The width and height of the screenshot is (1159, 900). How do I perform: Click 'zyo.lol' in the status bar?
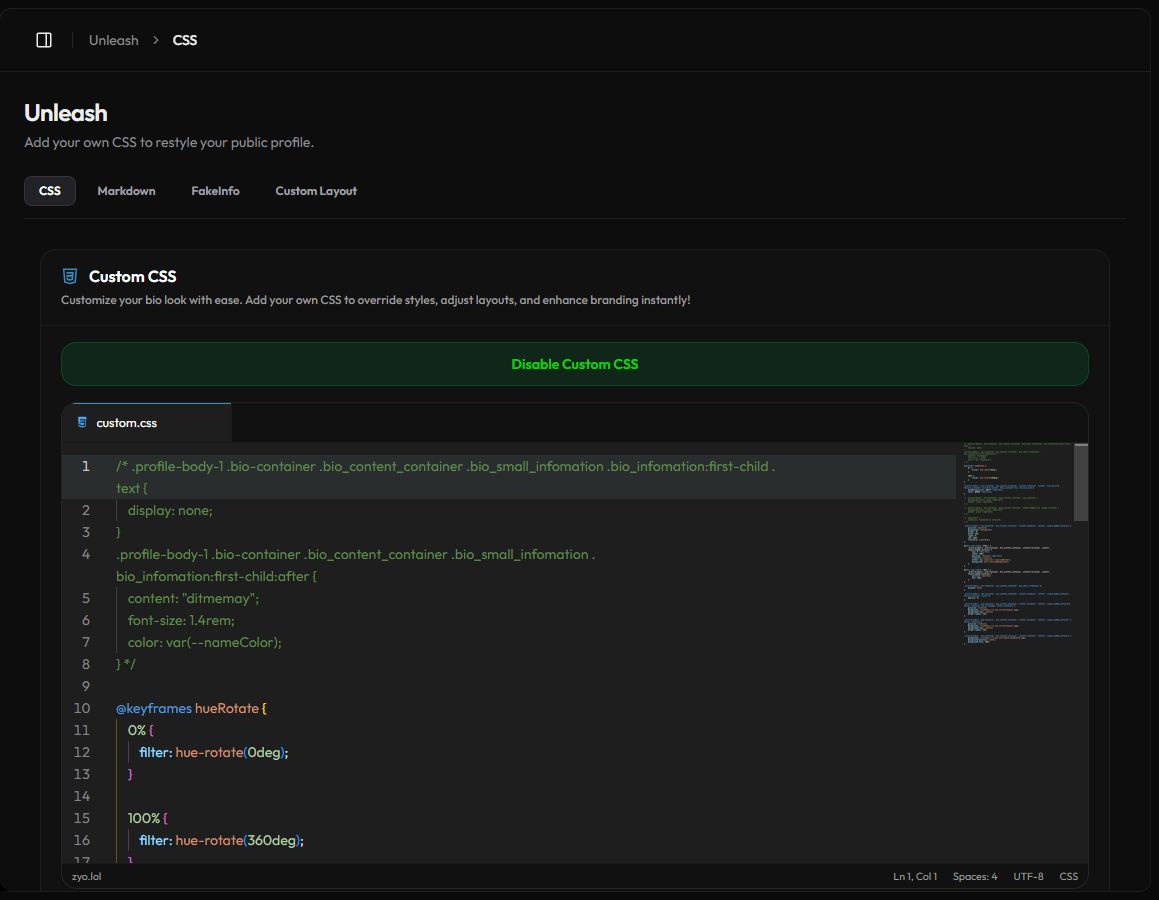pos(86,876)
